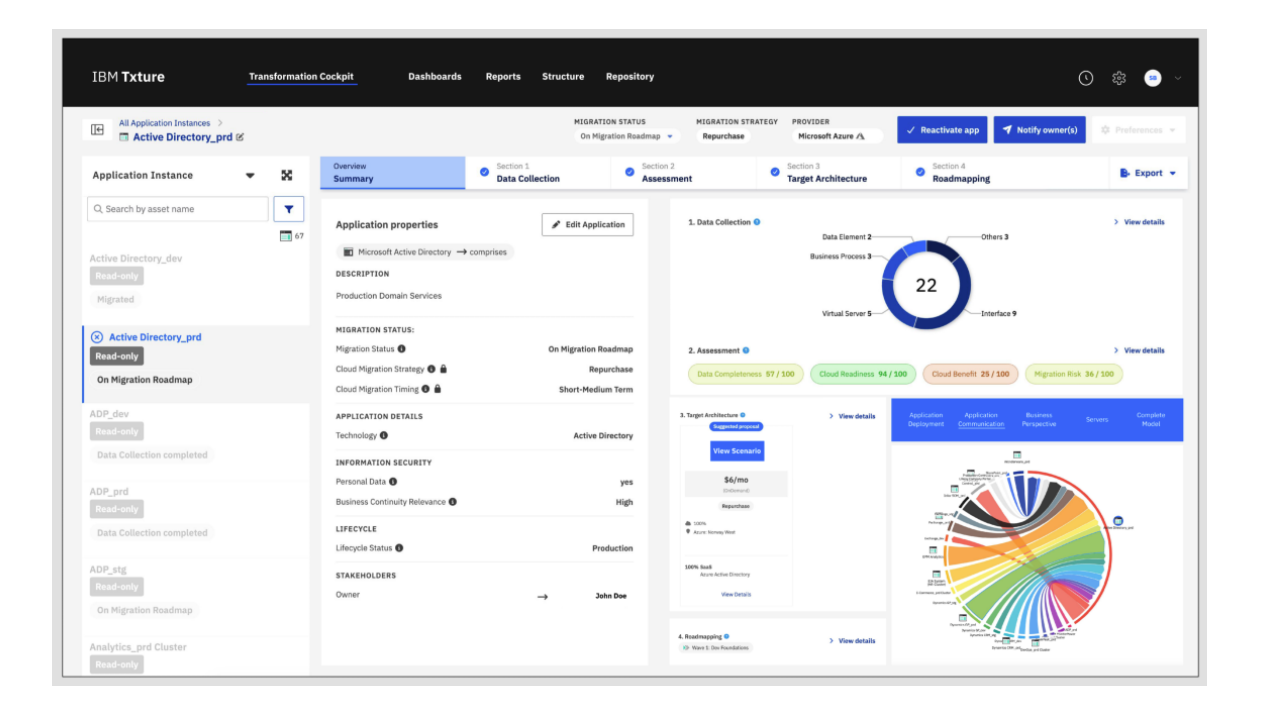Click the asset count table icon
Viewport: 1280px width, 720px height.
pyautogui.click(x=286, y=236)
